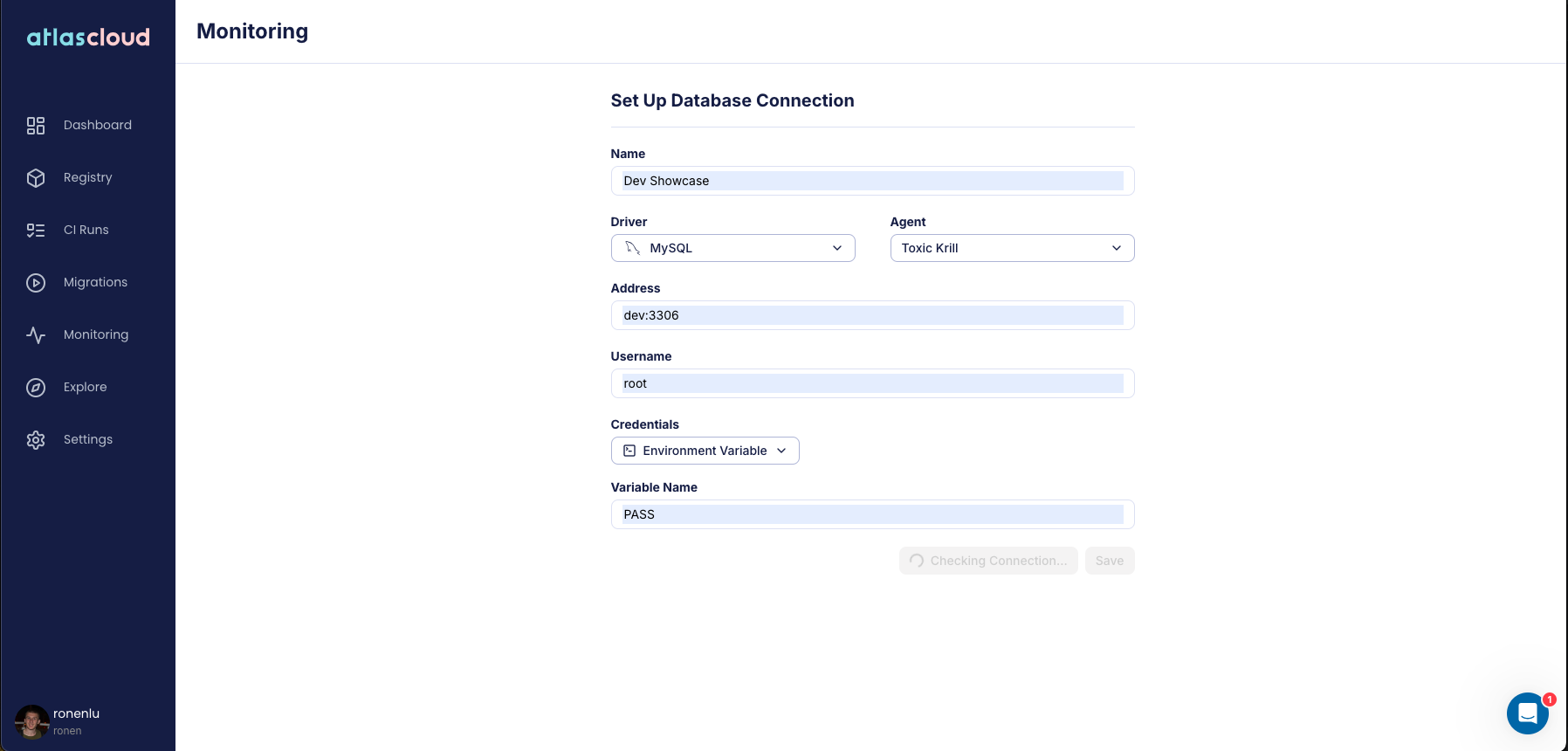
Task: Click the Monitoring pulse icon
Action: [36, 335]
